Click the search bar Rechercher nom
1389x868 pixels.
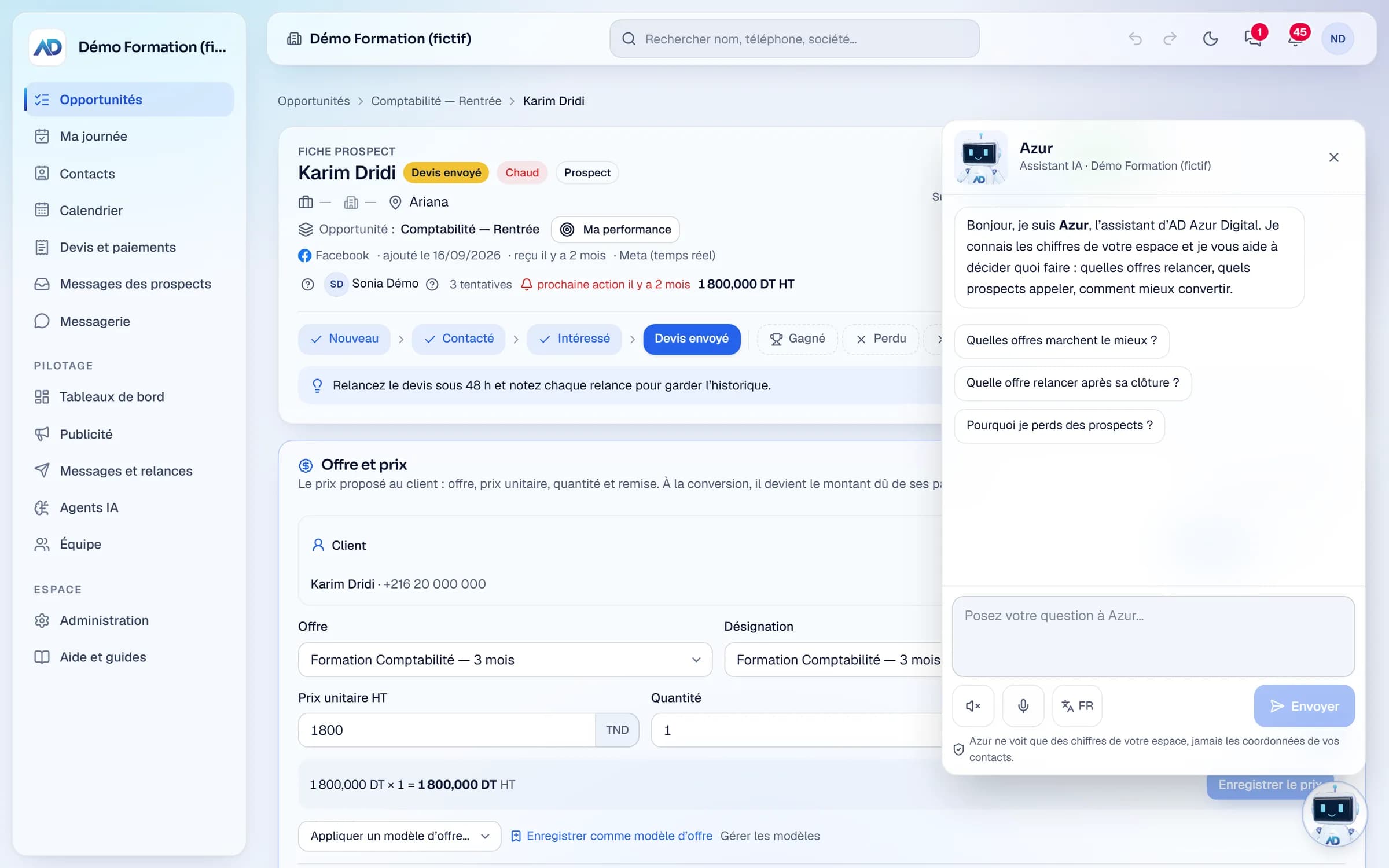click(x=794, y=39)
